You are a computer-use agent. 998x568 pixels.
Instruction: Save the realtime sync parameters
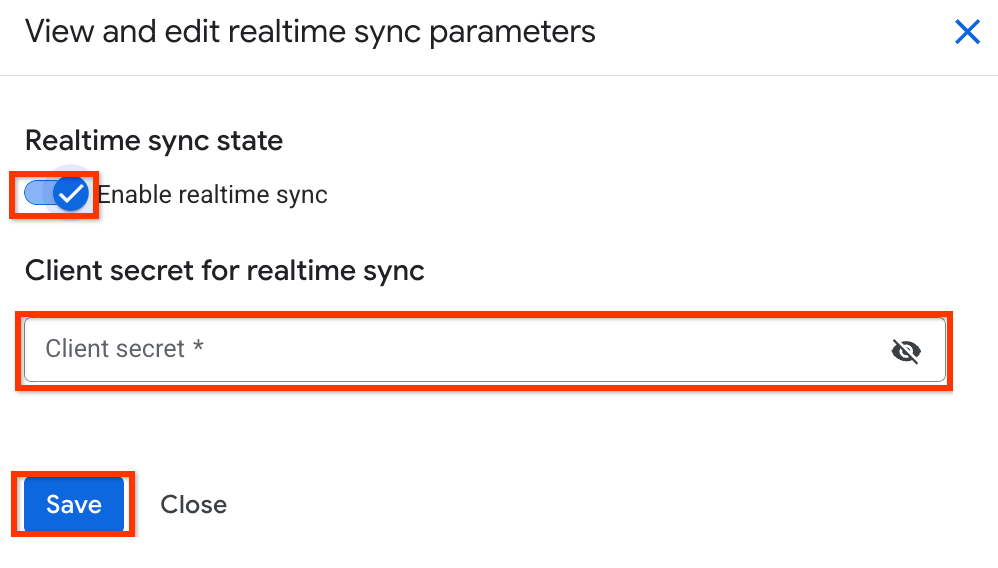coord(74,505)
